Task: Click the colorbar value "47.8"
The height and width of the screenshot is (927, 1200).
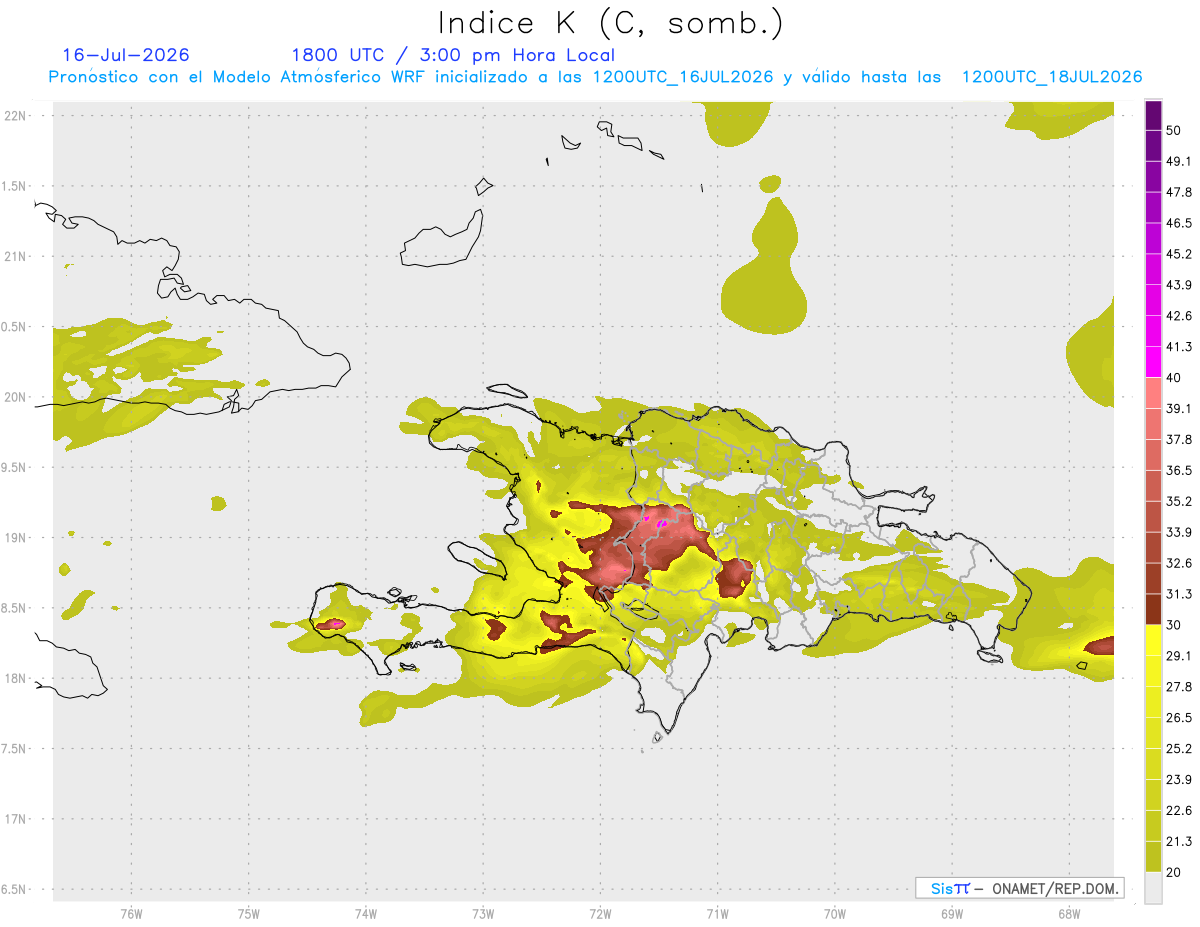Action: click(1179, 193)
